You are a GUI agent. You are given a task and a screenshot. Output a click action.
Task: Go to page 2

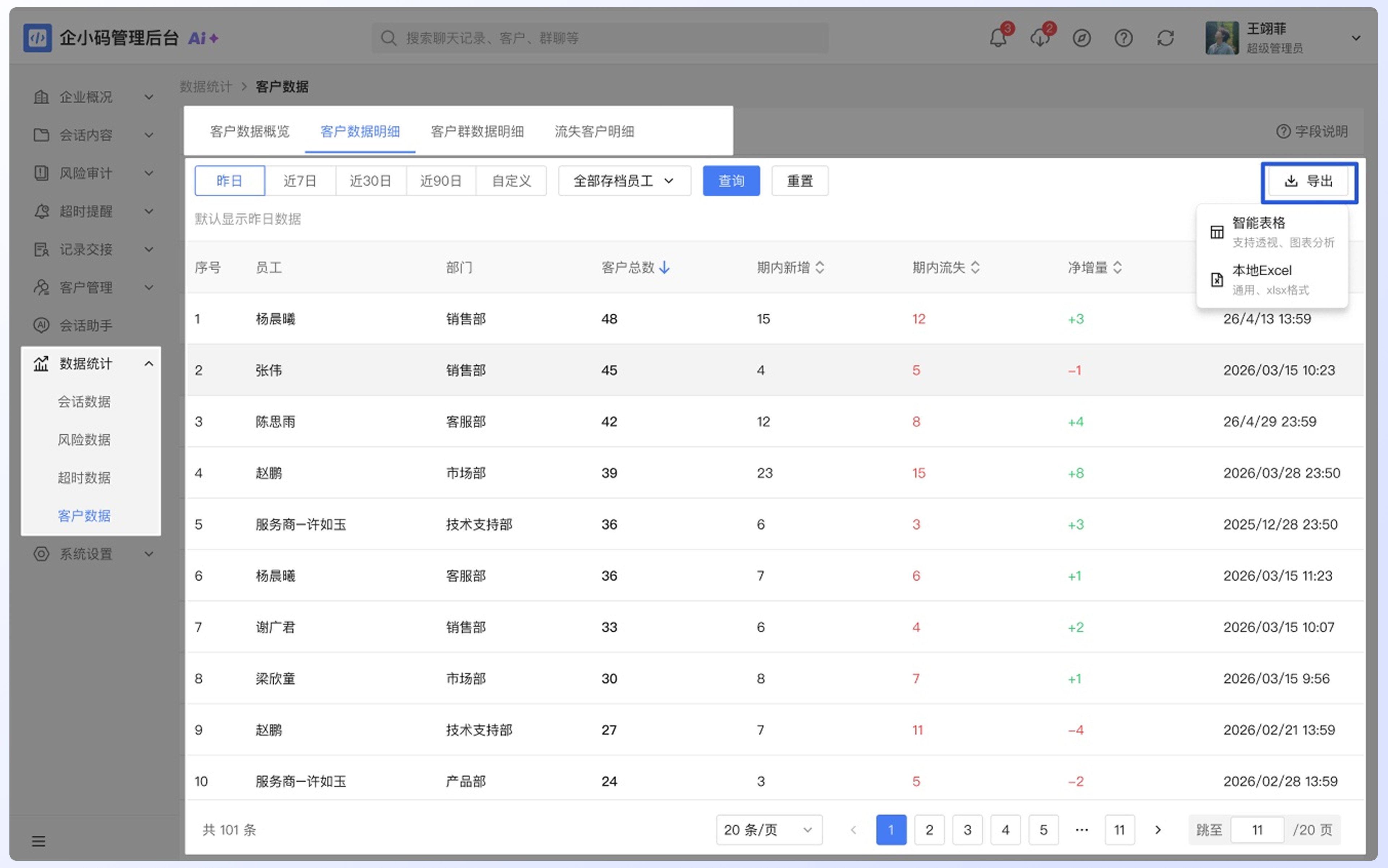[929, 830]
